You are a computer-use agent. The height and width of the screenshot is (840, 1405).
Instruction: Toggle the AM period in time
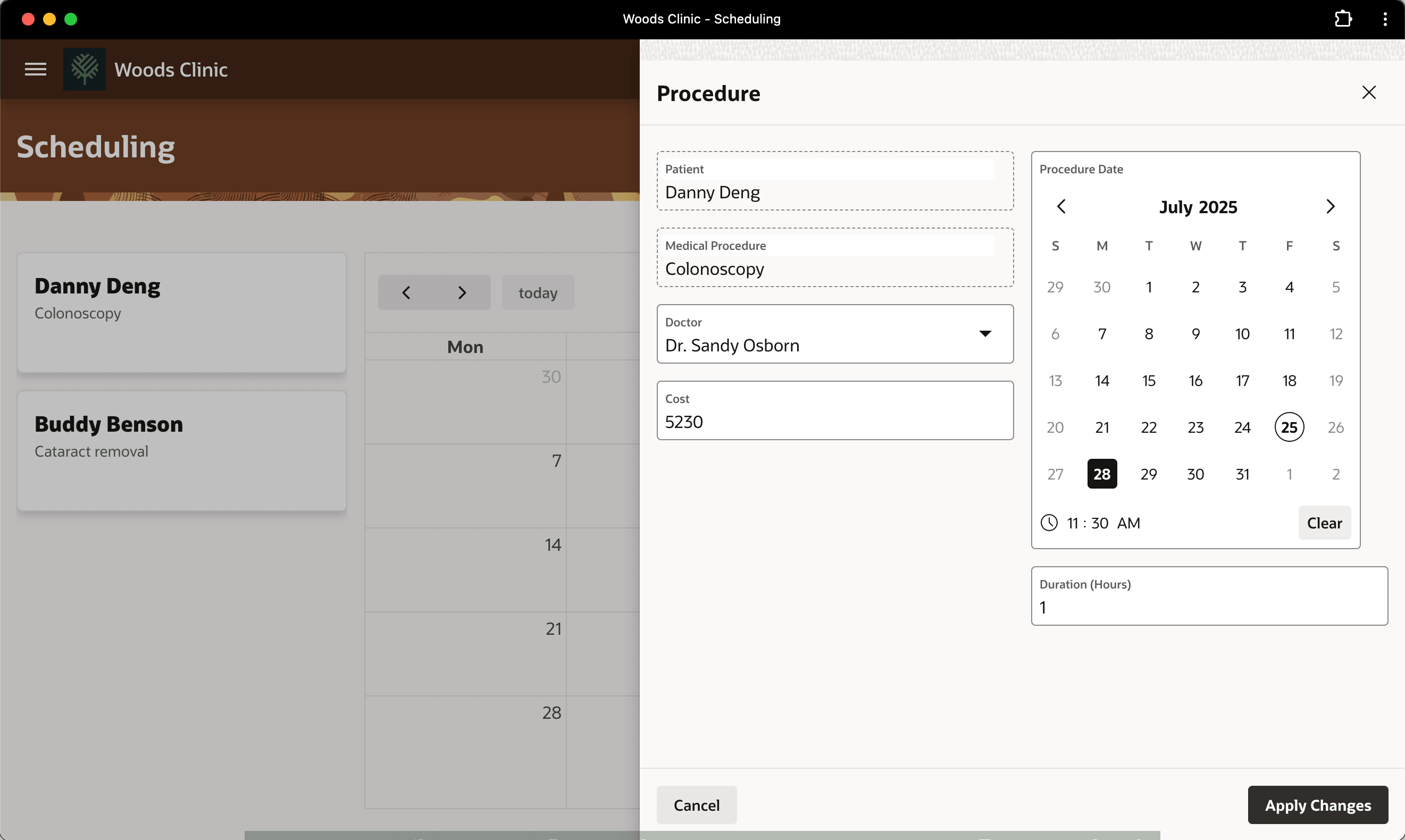(1128, 523)
